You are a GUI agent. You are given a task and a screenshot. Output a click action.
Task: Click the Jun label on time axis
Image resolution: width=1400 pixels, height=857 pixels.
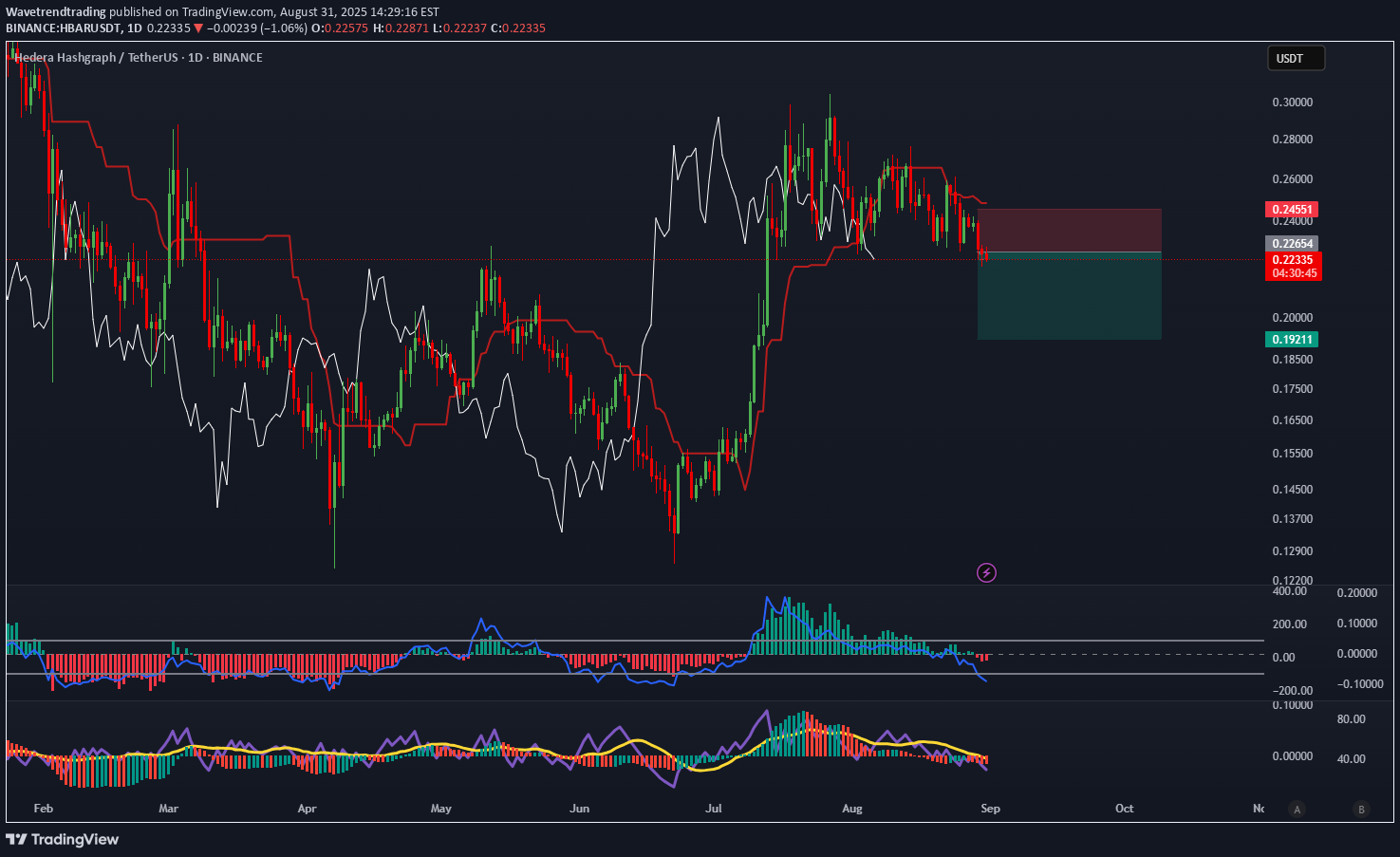point(579,809)
